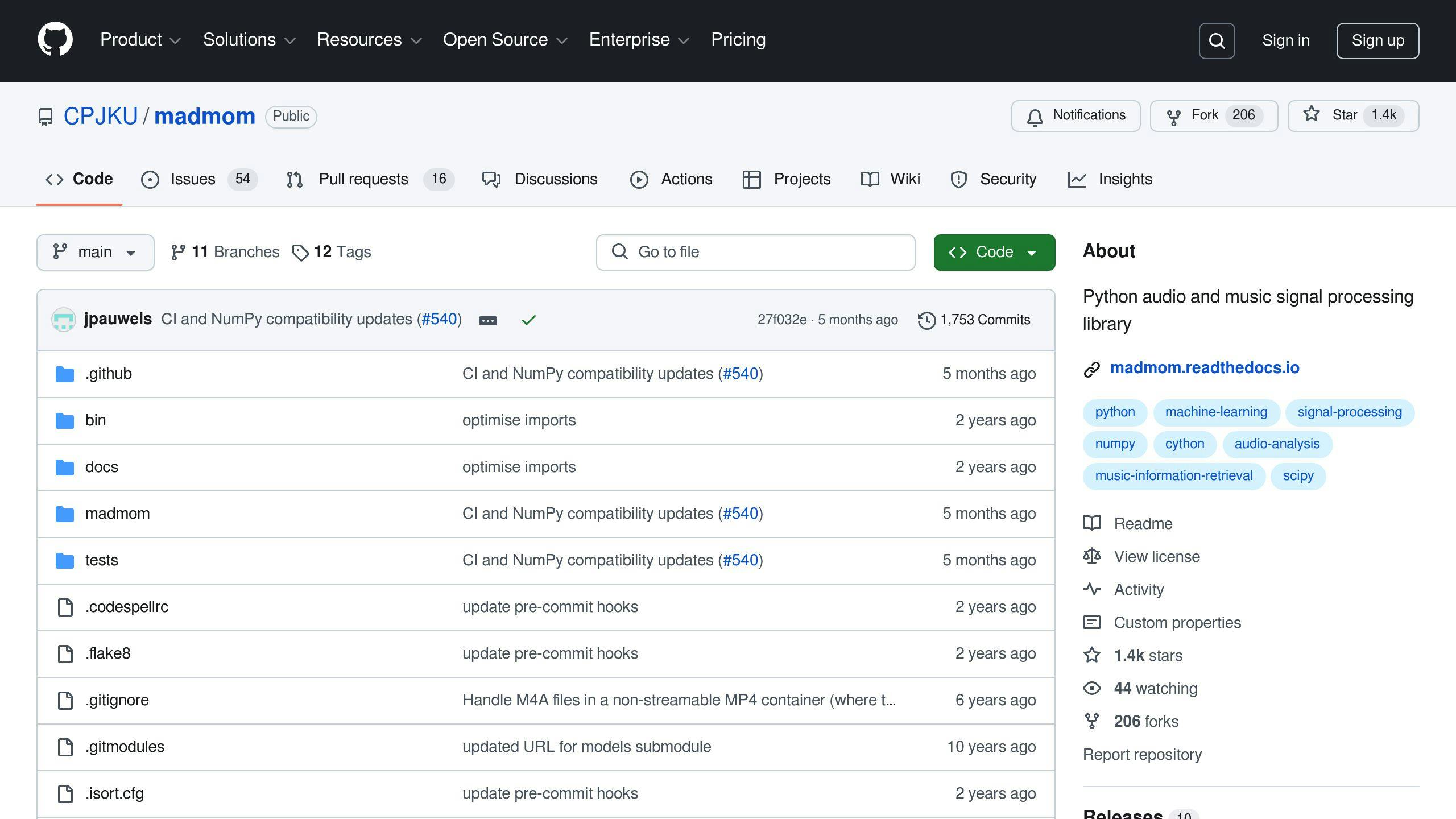Image resolution: width=1456 pixels, height=819 pixels.
Task: Open madmom repository name link
Action: pos(205,116)
